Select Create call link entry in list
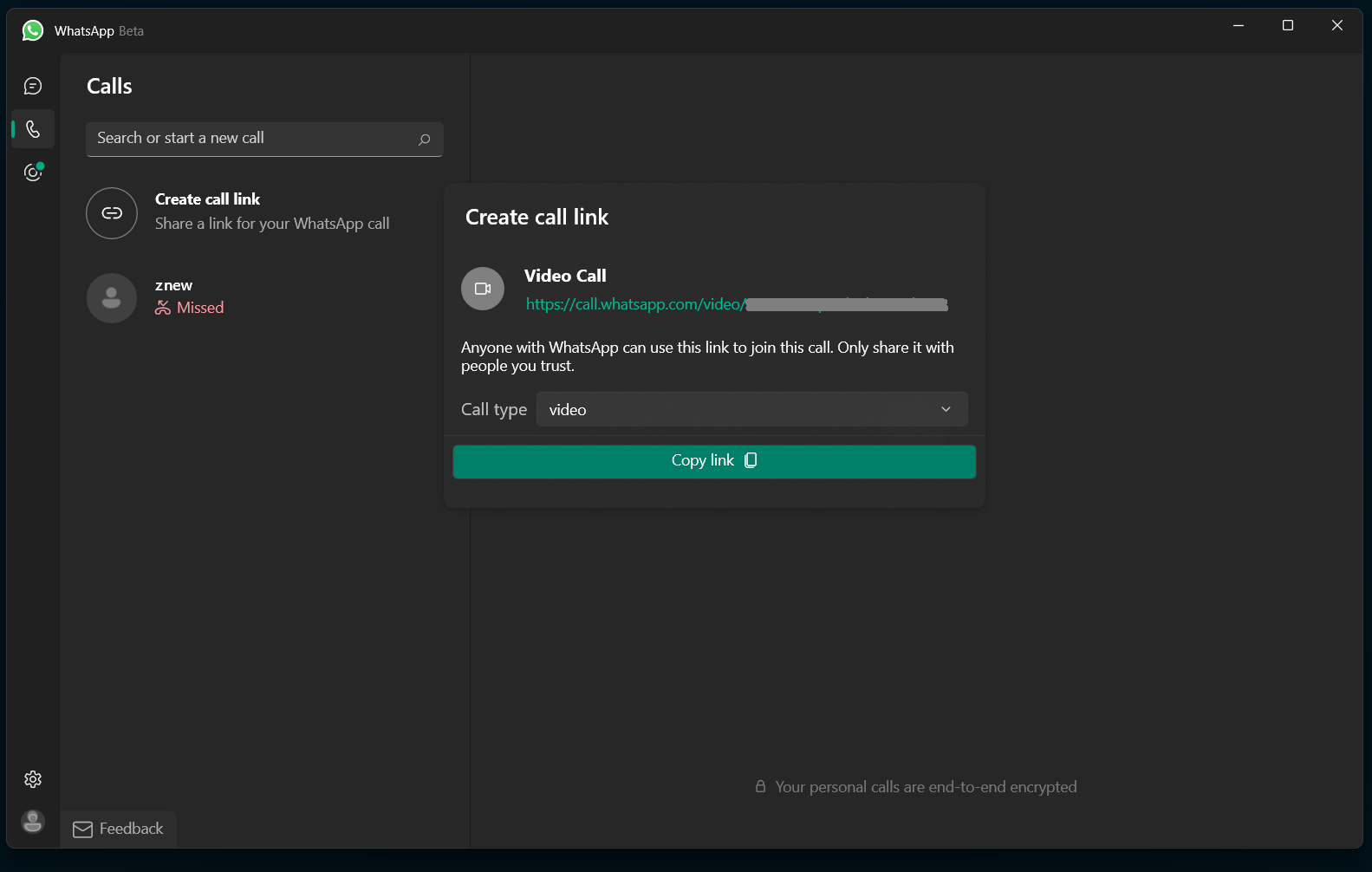The height and width of the screenshot is (872, 1372). point(264,213)
